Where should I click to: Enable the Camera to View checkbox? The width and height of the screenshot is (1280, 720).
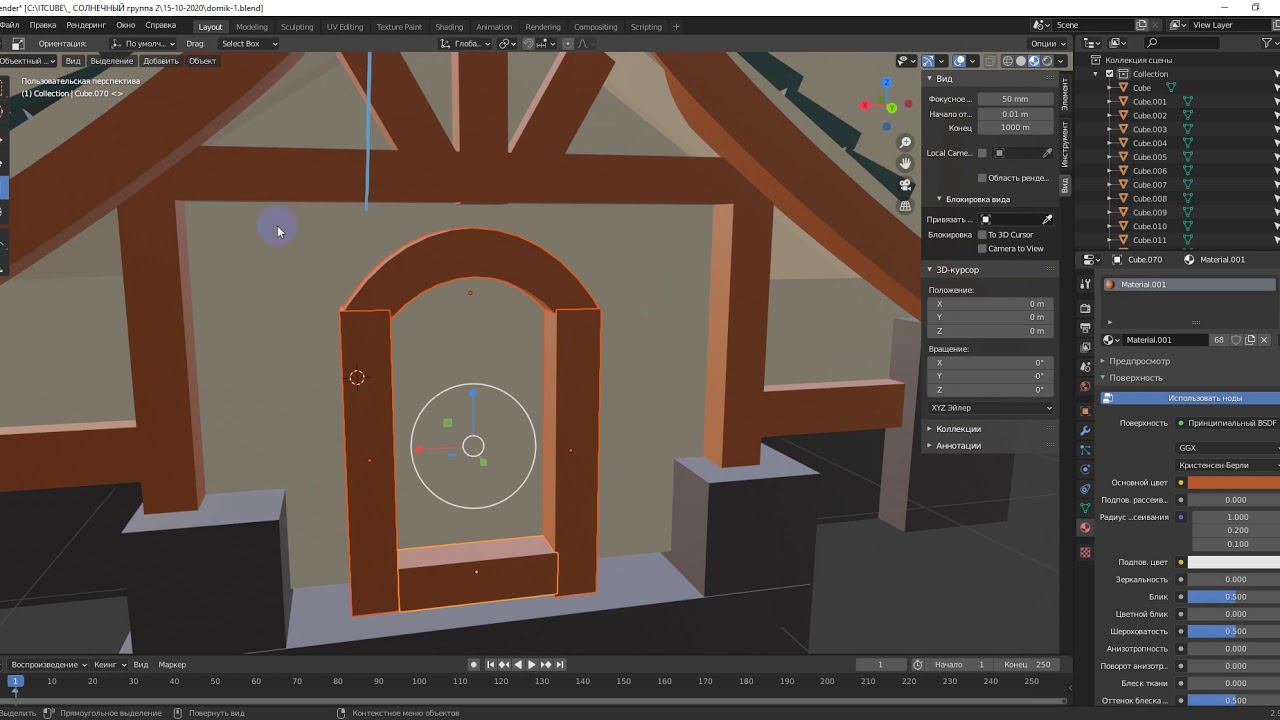pos(982,249)
